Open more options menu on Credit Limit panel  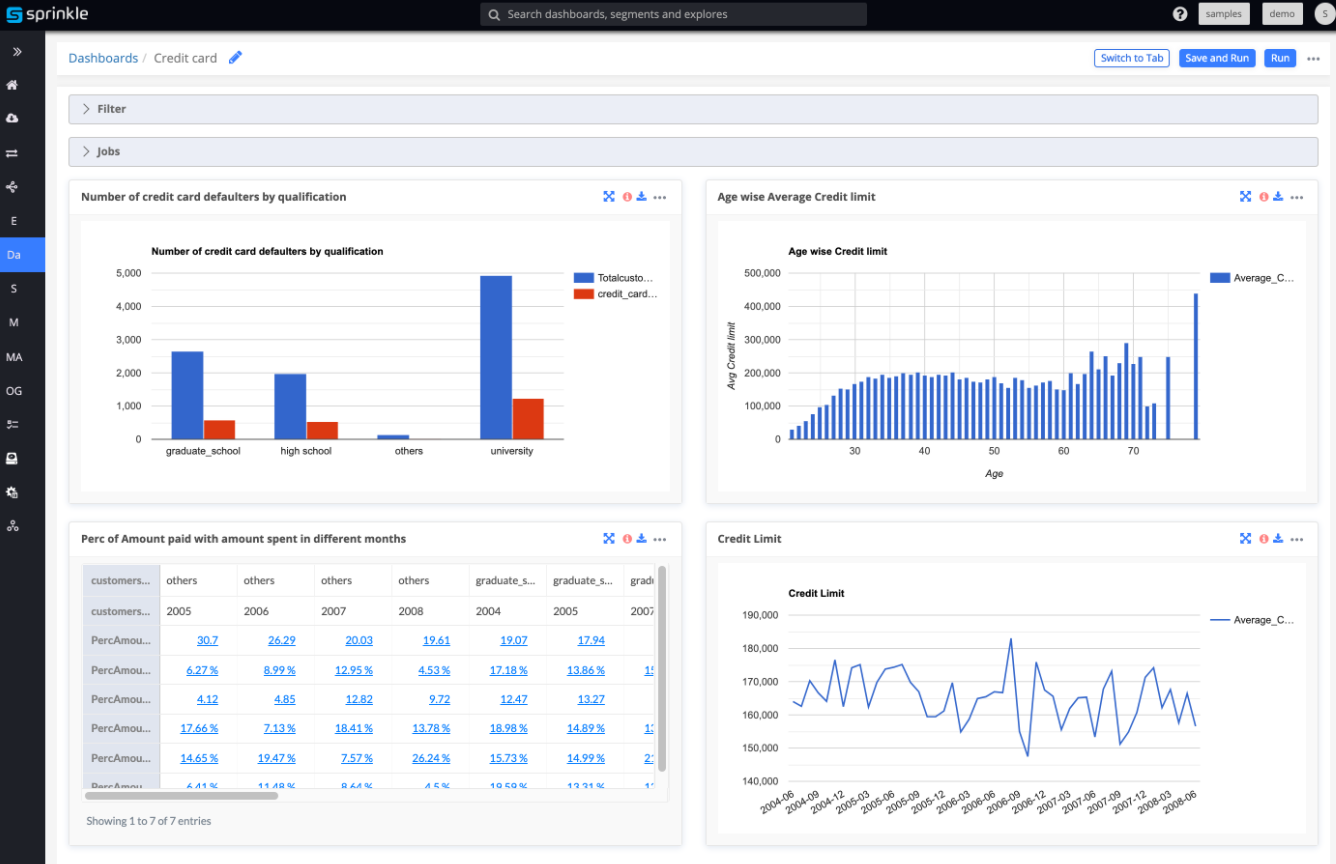pos(1297,539)
